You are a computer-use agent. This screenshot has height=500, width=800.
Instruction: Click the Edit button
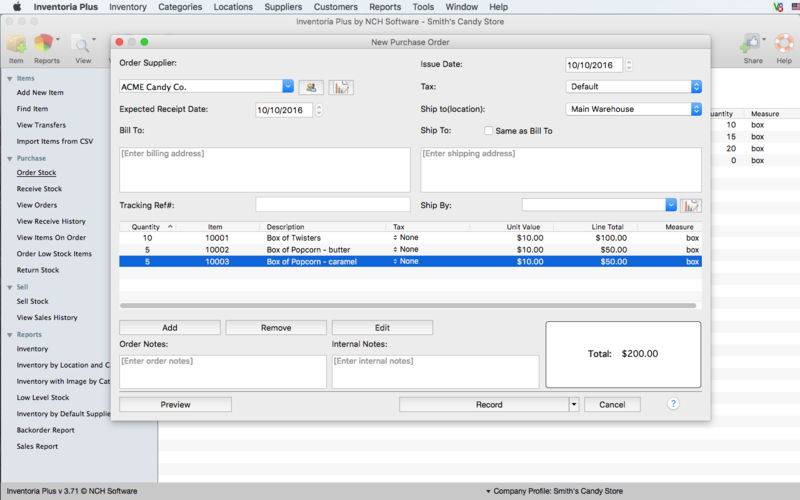382,328
